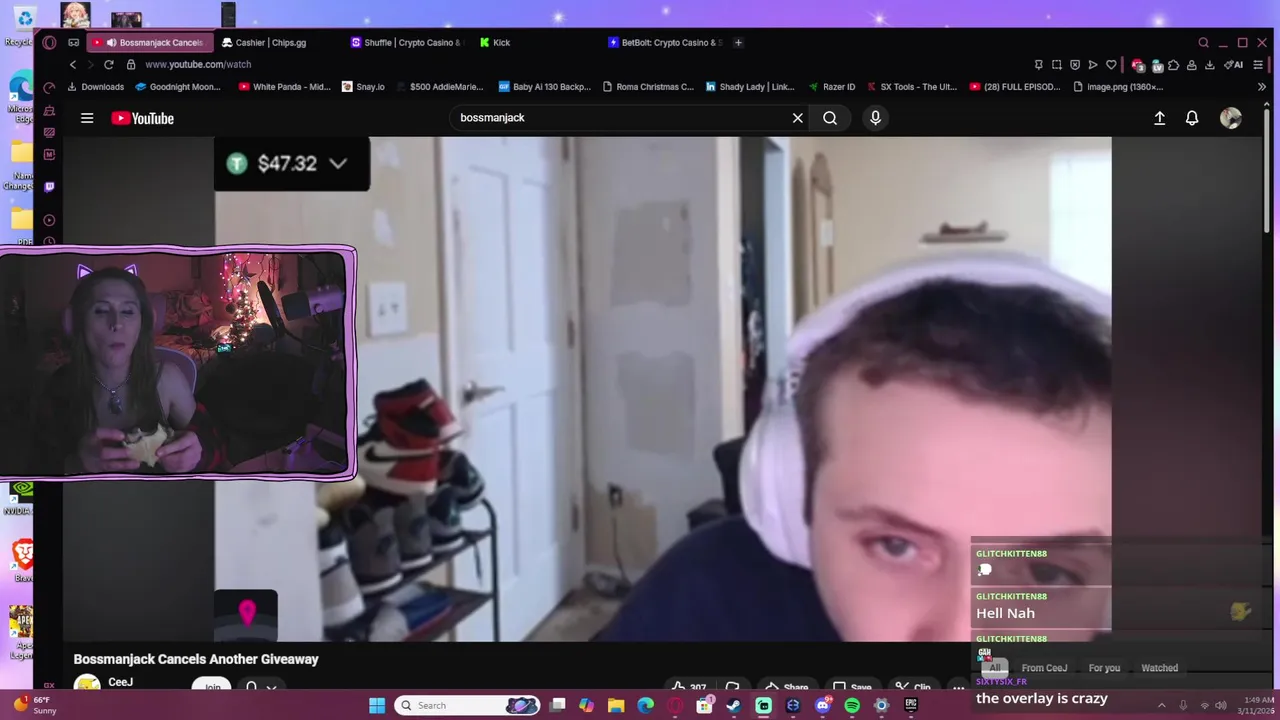1280x720 pixels.
Task: Like the video with 307 likes
Action: pyautogui.click(x=689, y=687)
